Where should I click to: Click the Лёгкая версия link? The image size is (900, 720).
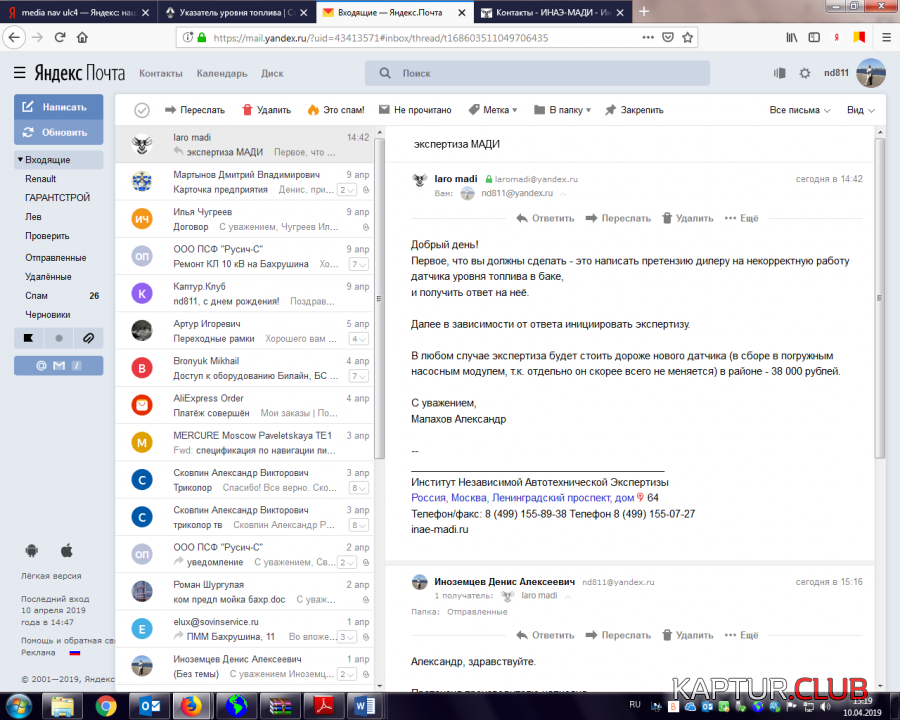point(51,576)
